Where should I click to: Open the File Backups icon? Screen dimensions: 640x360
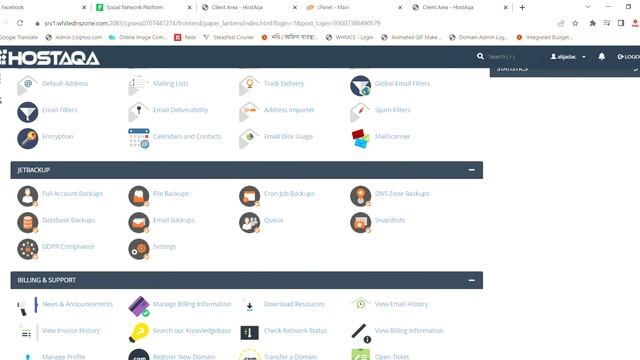pos(138,196)
